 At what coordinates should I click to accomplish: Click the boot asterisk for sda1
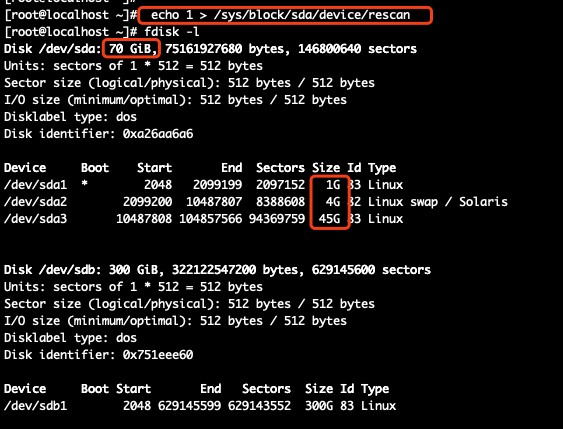point(84,184)
